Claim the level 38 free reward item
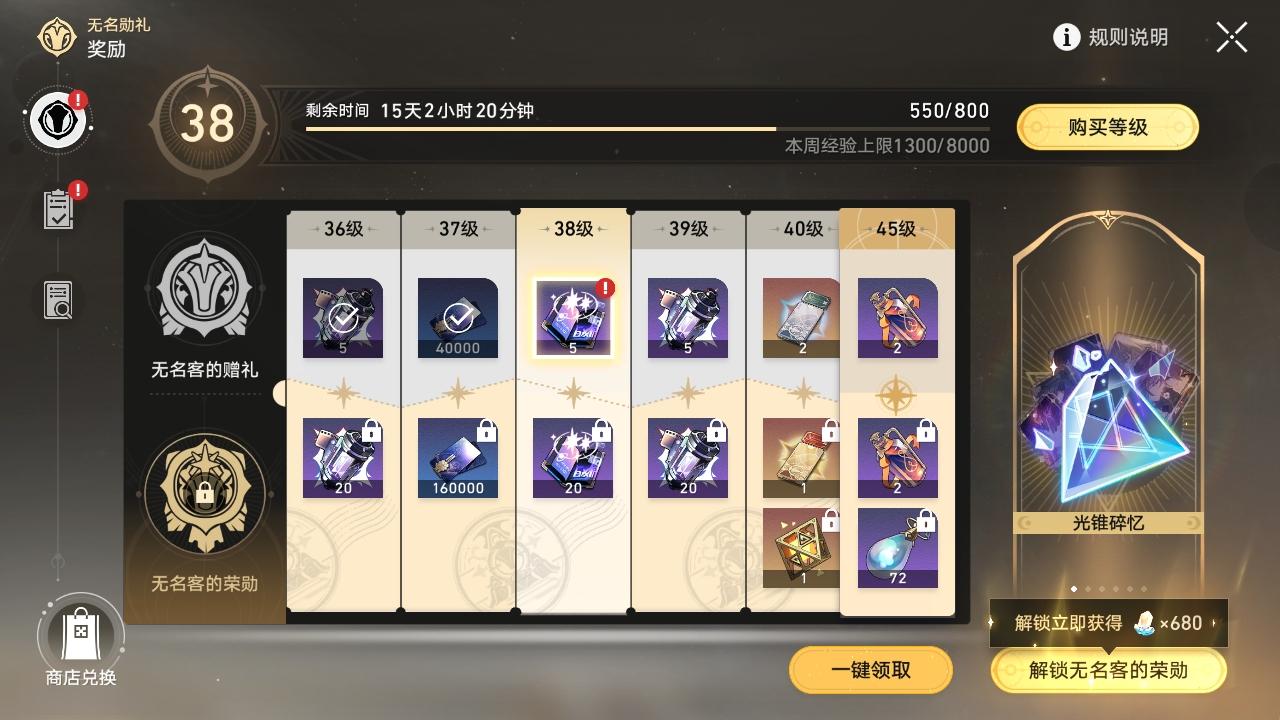 tap(573, 318)
